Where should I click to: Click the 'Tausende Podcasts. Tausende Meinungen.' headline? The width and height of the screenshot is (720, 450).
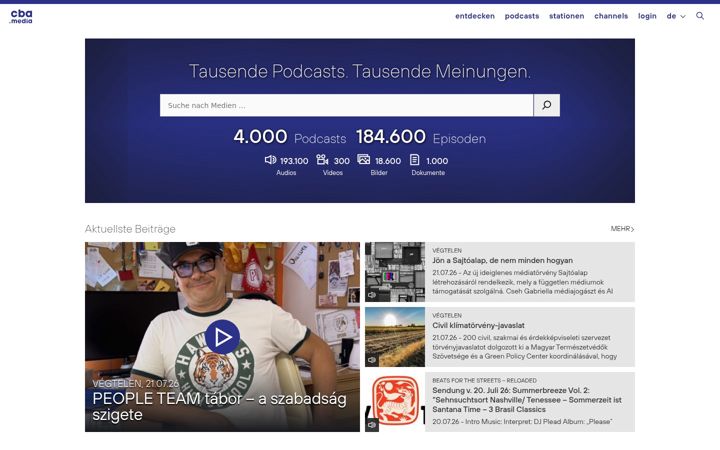point(360,71)
